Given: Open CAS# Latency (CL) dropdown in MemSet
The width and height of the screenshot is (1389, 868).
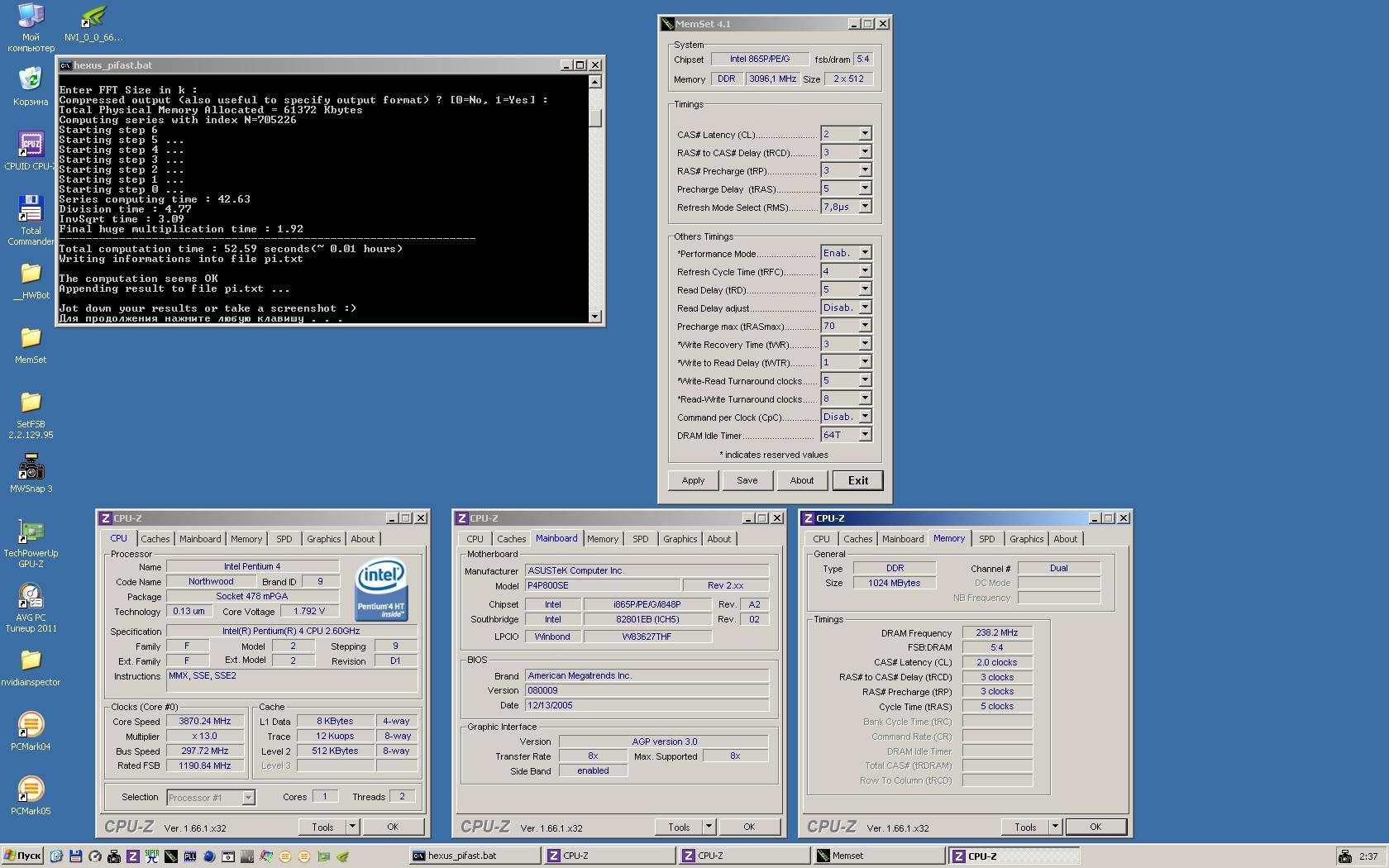Looking at the screenshot, I should [865, 134].
